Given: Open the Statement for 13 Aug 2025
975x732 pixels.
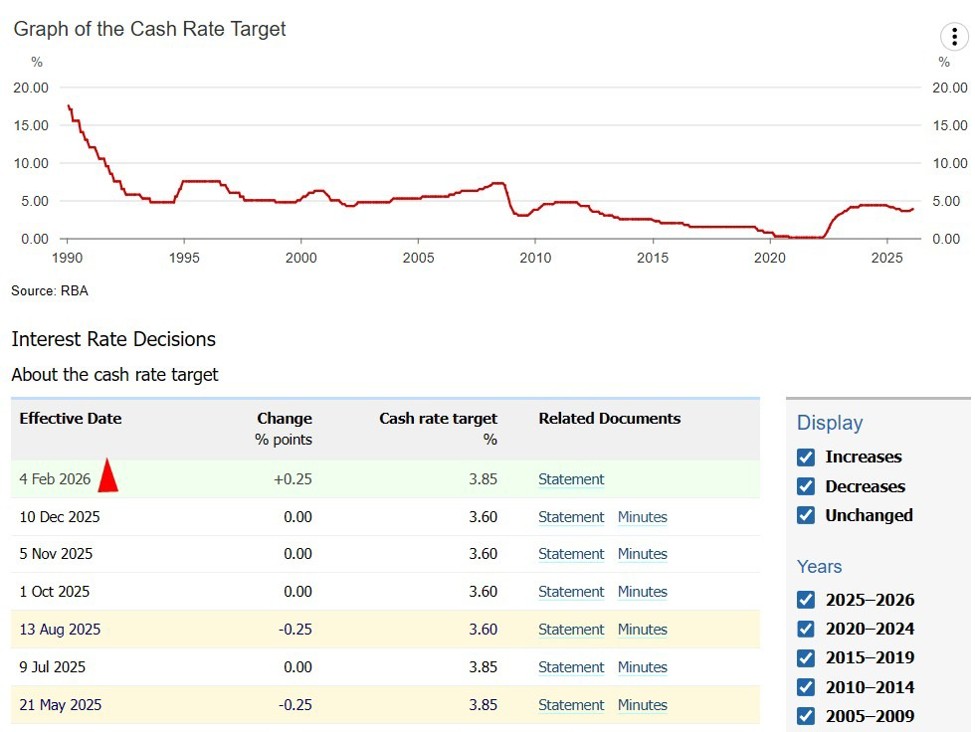Looking at the screenshot, I should point(571,630).
